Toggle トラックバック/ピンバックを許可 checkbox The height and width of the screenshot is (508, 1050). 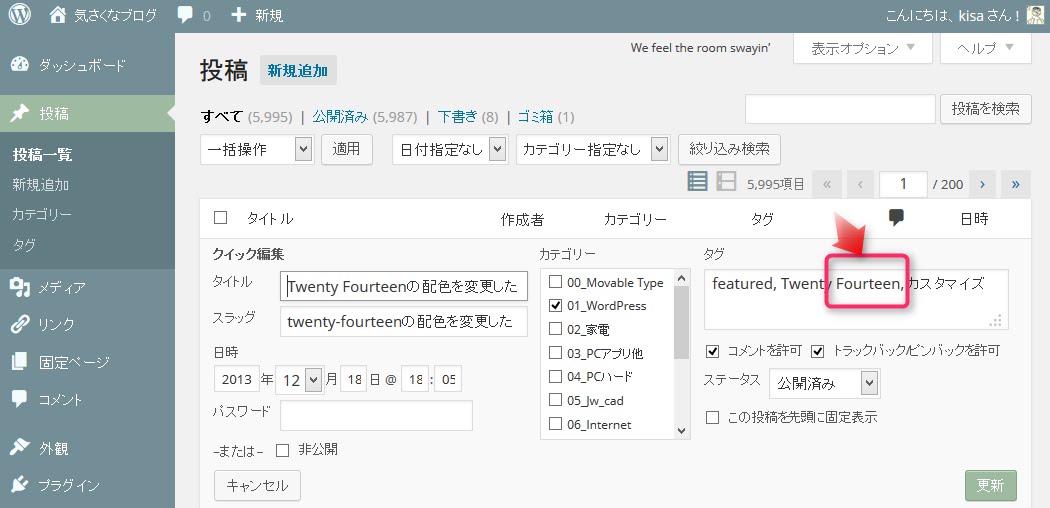[817, 351]
